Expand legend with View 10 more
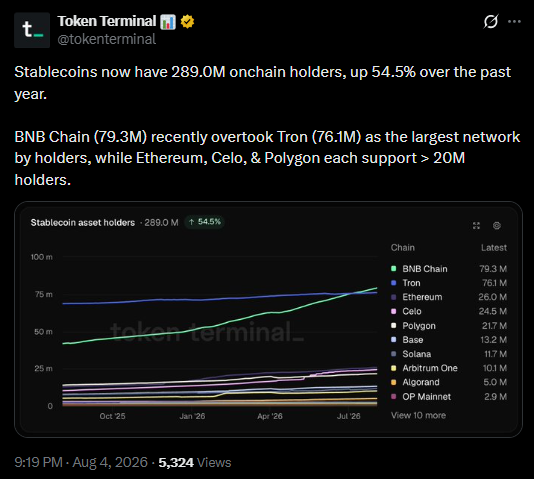 418,415
